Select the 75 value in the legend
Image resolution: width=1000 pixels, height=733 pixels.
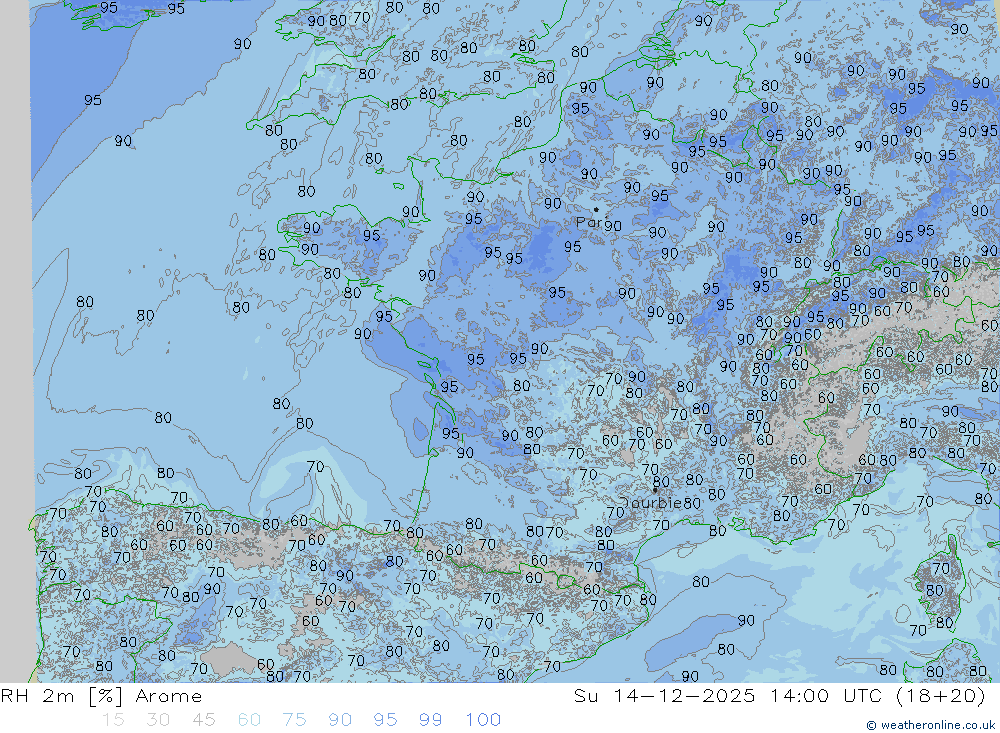point(294,720)
